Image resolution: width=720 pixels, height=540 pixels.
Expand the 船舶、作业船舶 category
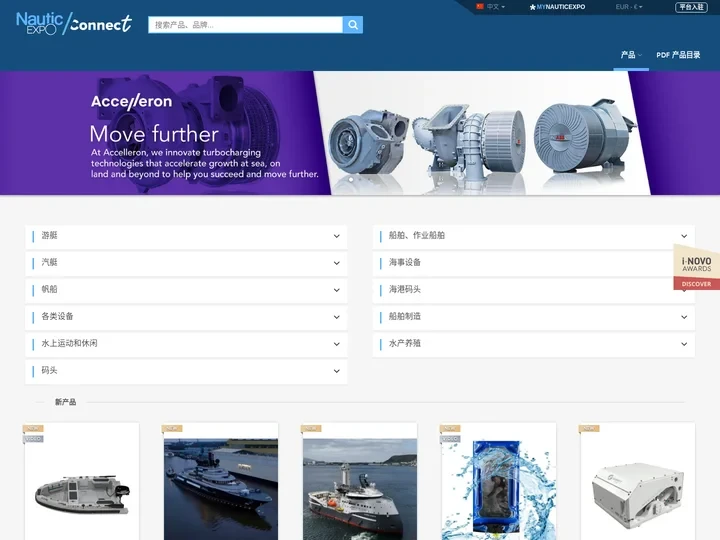[534, 236]
